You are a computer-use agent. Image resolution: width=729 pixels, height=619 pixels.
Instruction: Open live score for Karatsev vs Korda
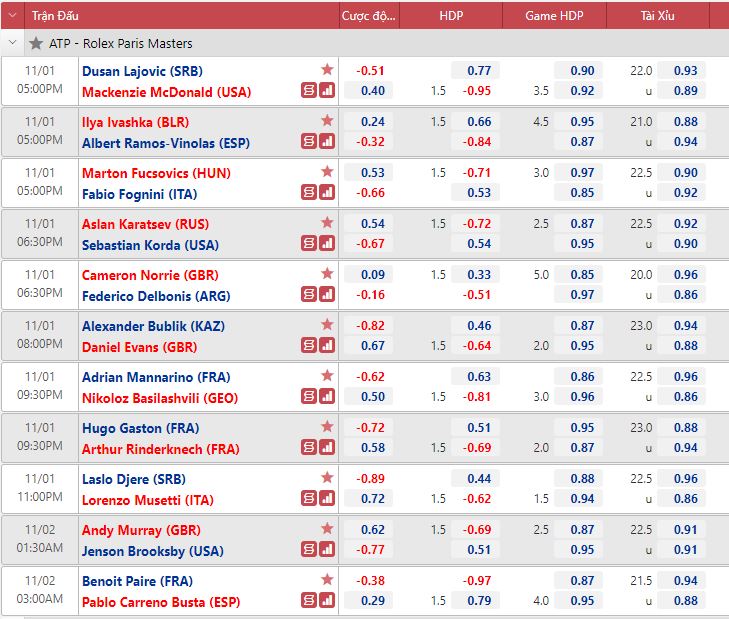pyautogui.click(x=309, y=243)
